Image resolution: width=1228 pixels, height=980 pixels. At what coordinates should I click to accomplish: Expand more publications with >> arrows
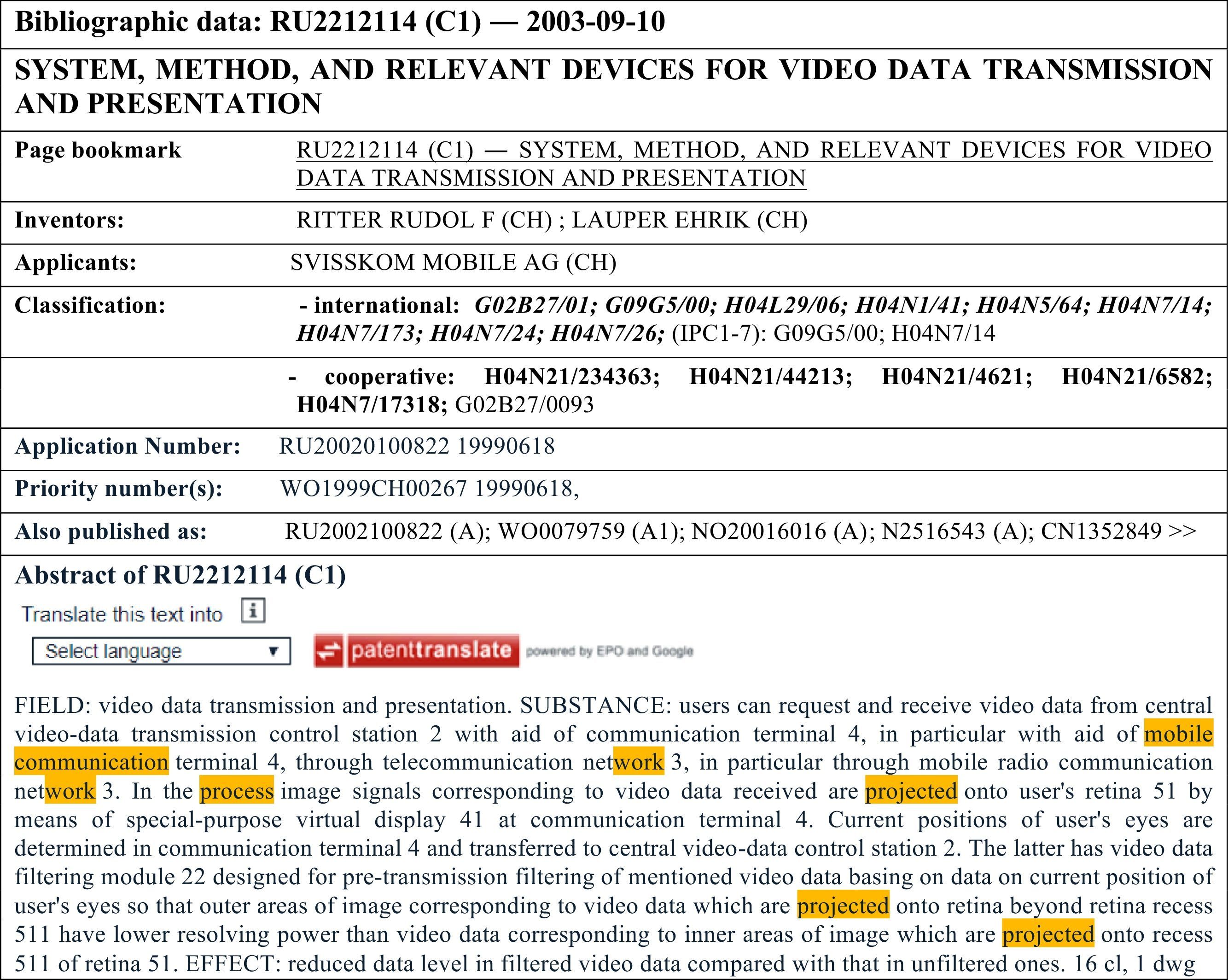coord(1182,531)
